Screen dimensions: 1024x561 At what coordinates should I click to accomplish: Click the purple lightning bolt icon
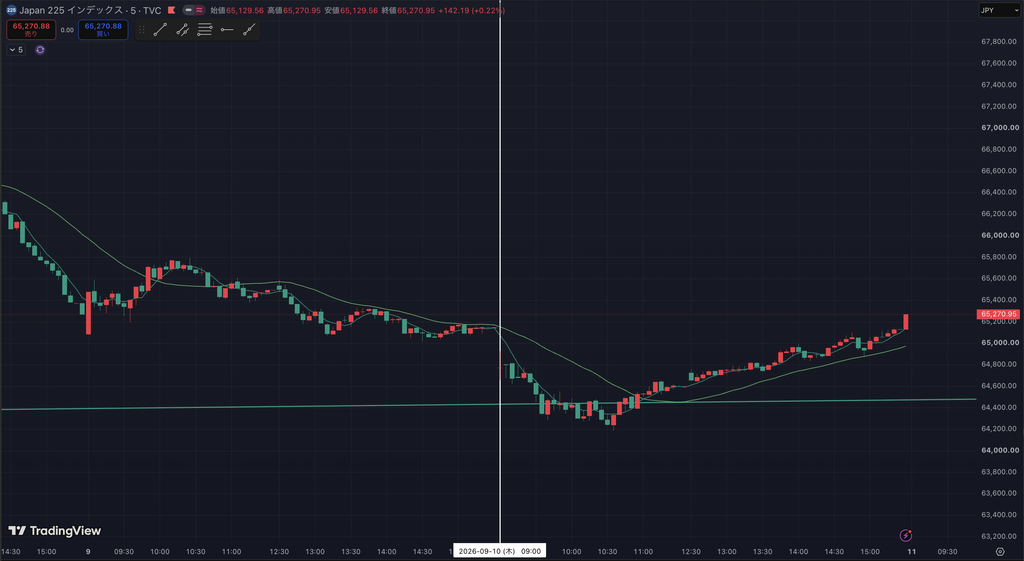tap(906, 536)
